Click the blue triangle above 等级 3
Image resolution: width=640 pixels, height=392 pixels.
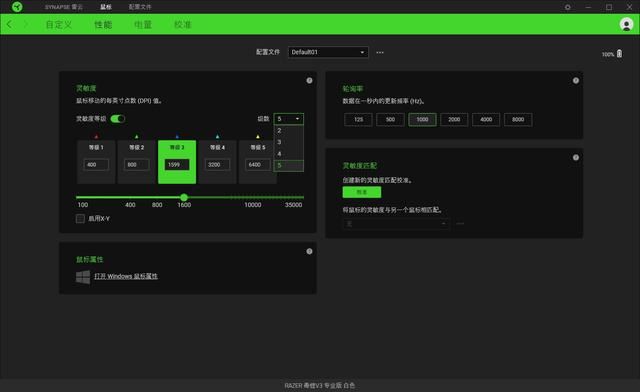pos(177,136)
